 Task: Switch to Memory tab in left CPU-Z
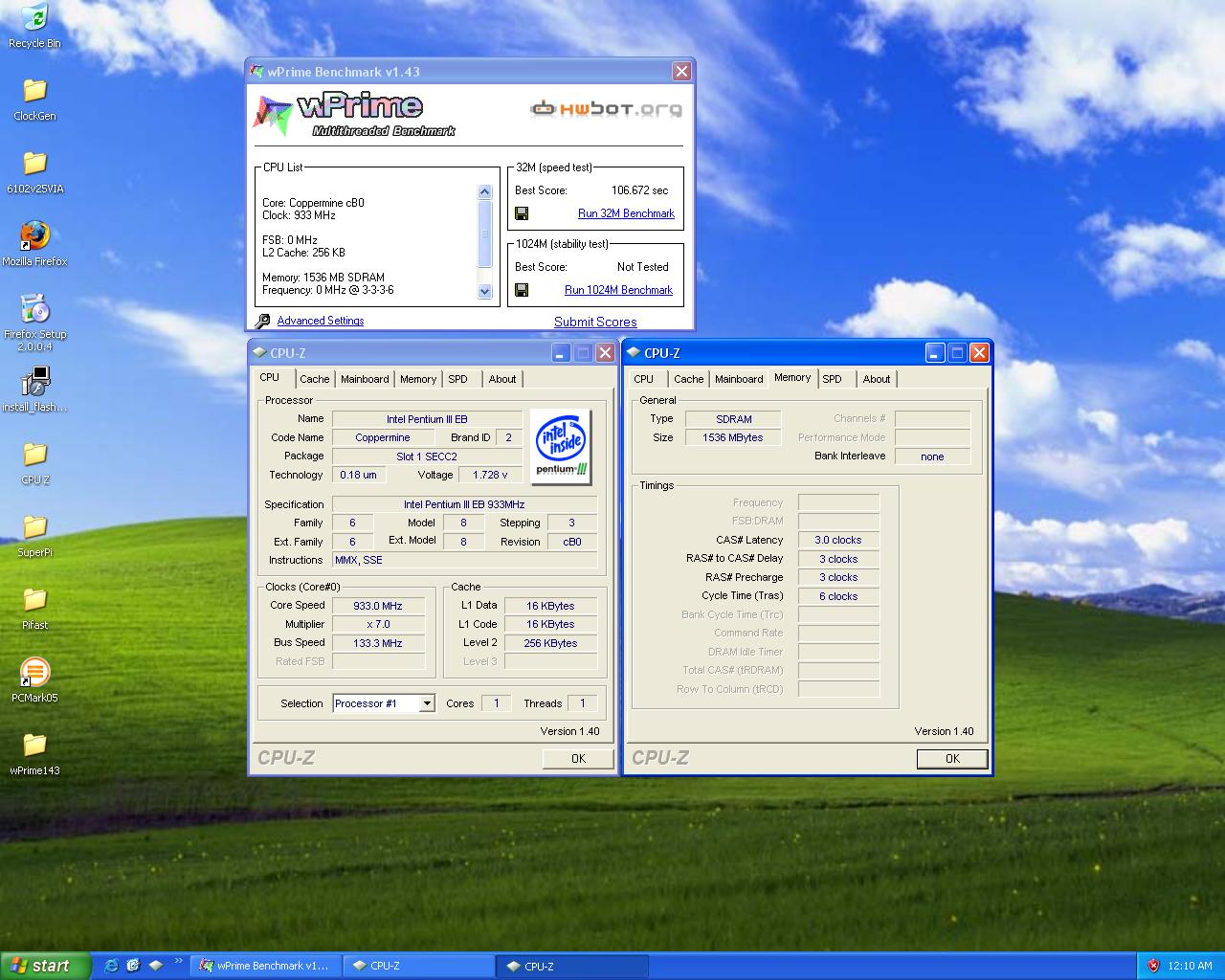[x=418, y=379]
